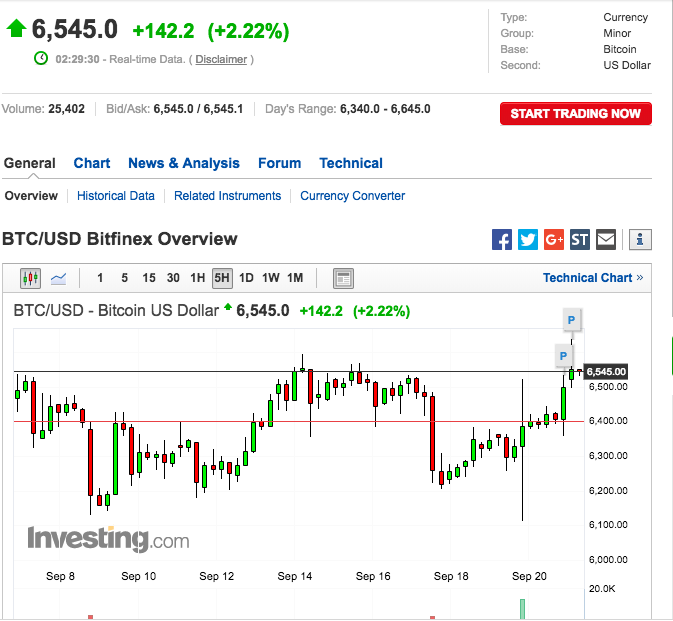
Task: Click the green volume bar near Sep 20
Action: click(x=522, y=609)
